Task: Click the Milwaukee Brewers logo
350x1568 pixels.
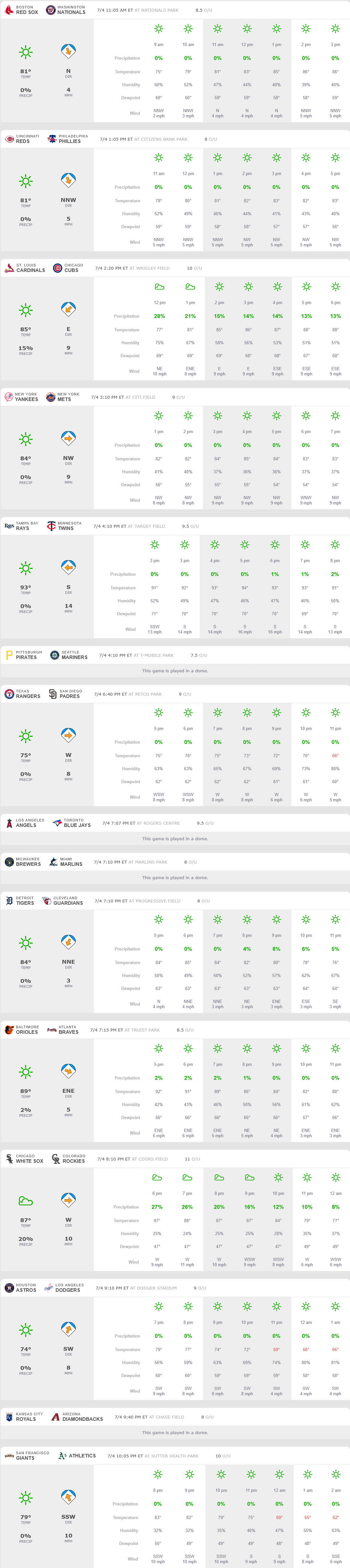Action: click(x=9, y=863)
